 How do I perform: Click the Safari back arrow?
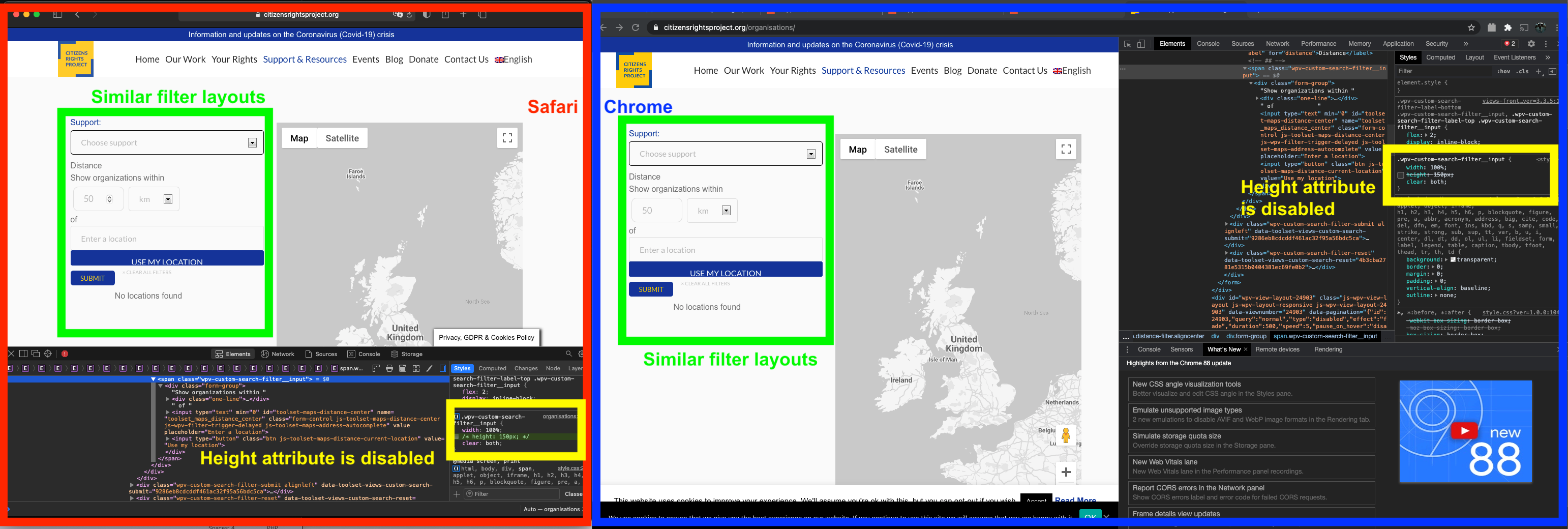pyautogui.click(x=77, y=15)
